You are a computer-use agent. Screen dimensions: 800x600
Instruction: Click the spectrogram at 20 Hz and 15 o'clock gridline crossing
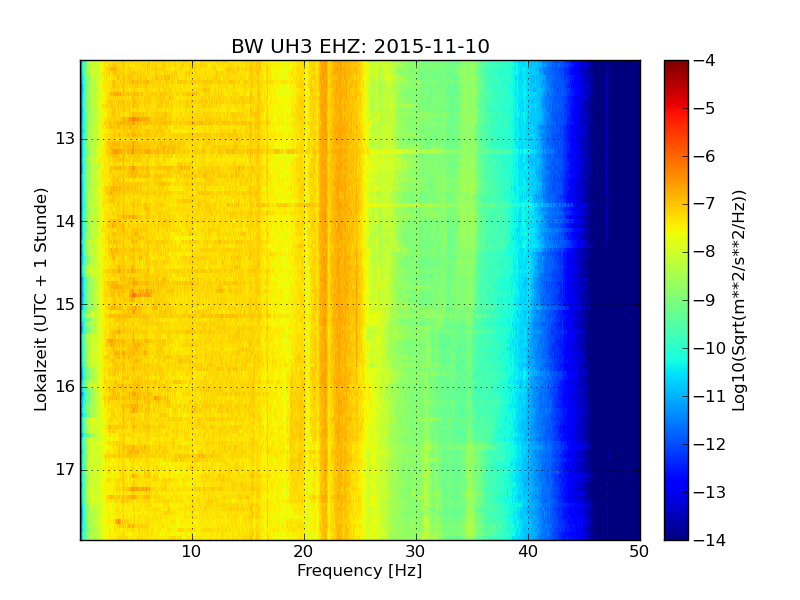pyautogui.click(x=305, y=305)
